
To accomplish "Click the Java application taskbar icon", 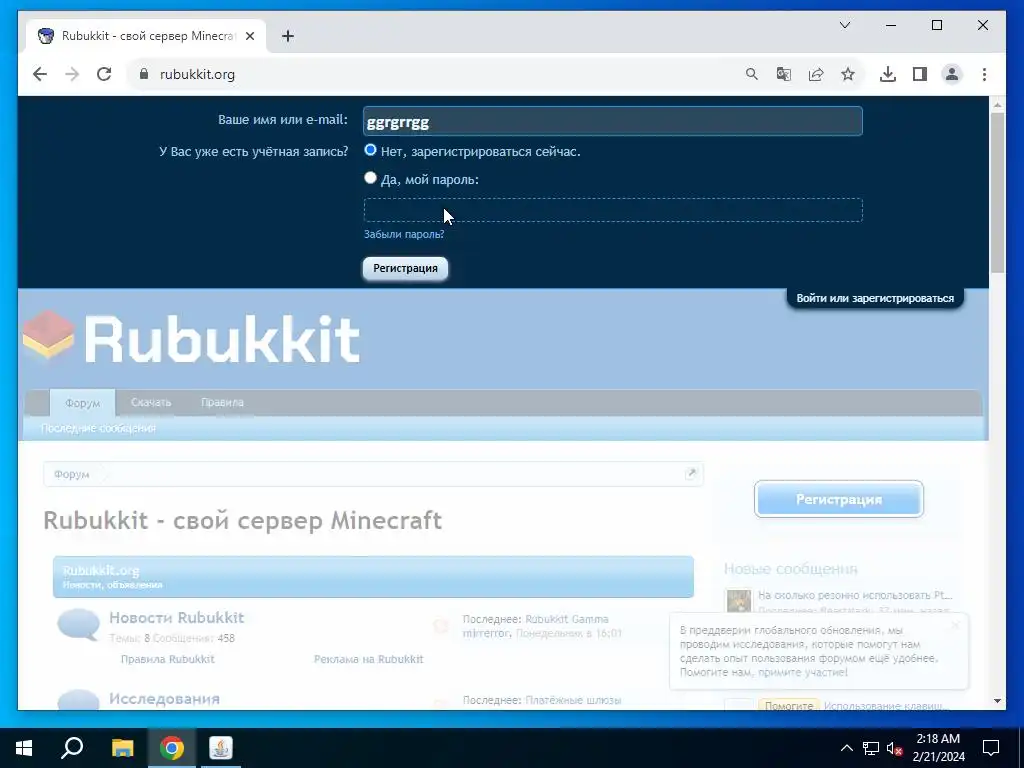I will (221, 748).
